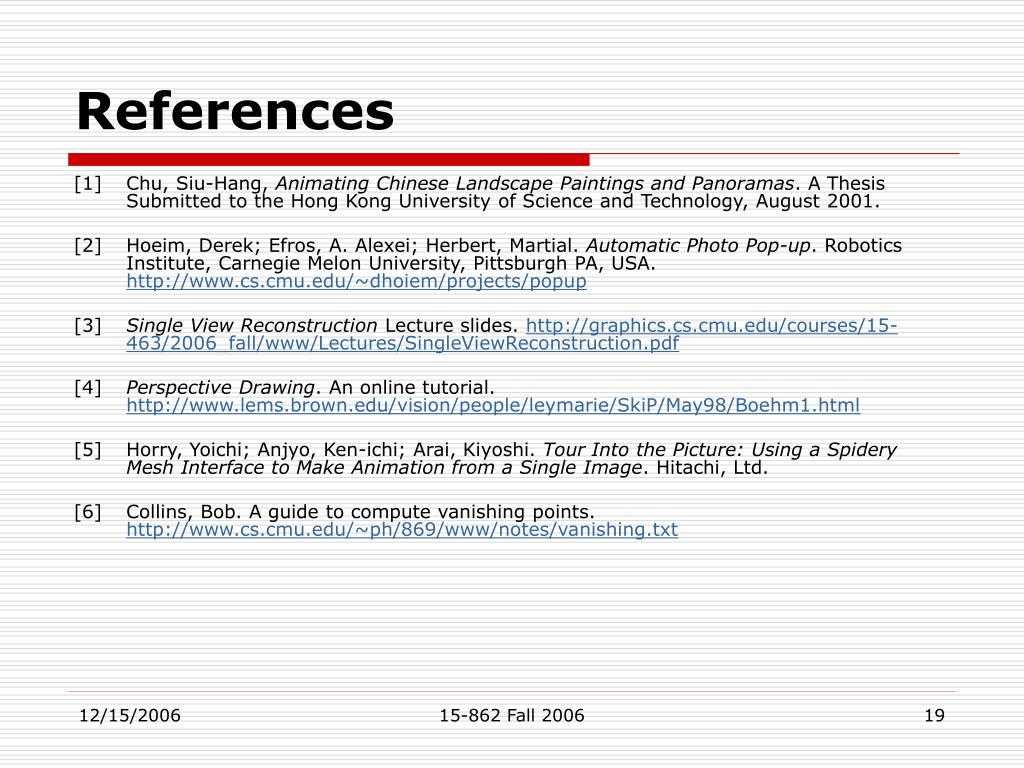Select the Perspective Drawing title text
1024x768 pixels.
(220, 387)
